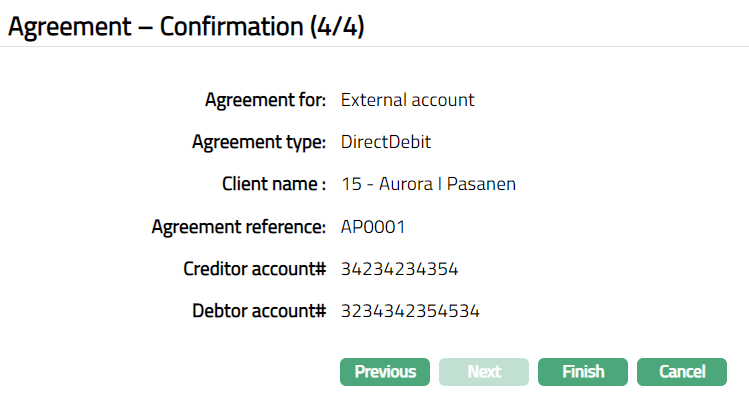The image size is (749, 406).
Task: Select the AP0001 reference value
Action: point(373,227)
